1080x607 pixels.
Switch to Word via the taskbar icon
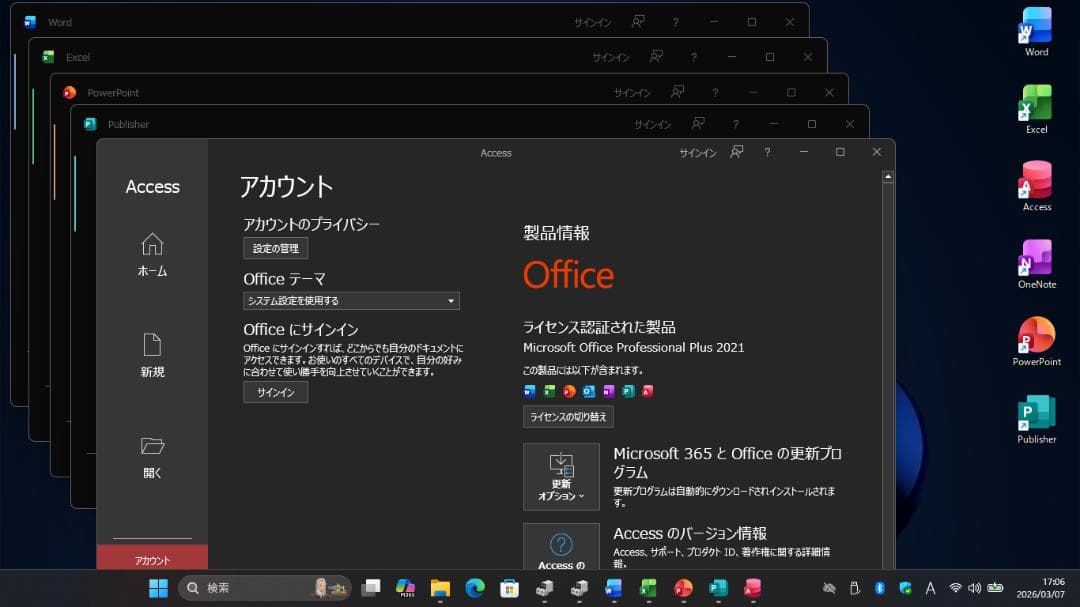pos(613,588)
